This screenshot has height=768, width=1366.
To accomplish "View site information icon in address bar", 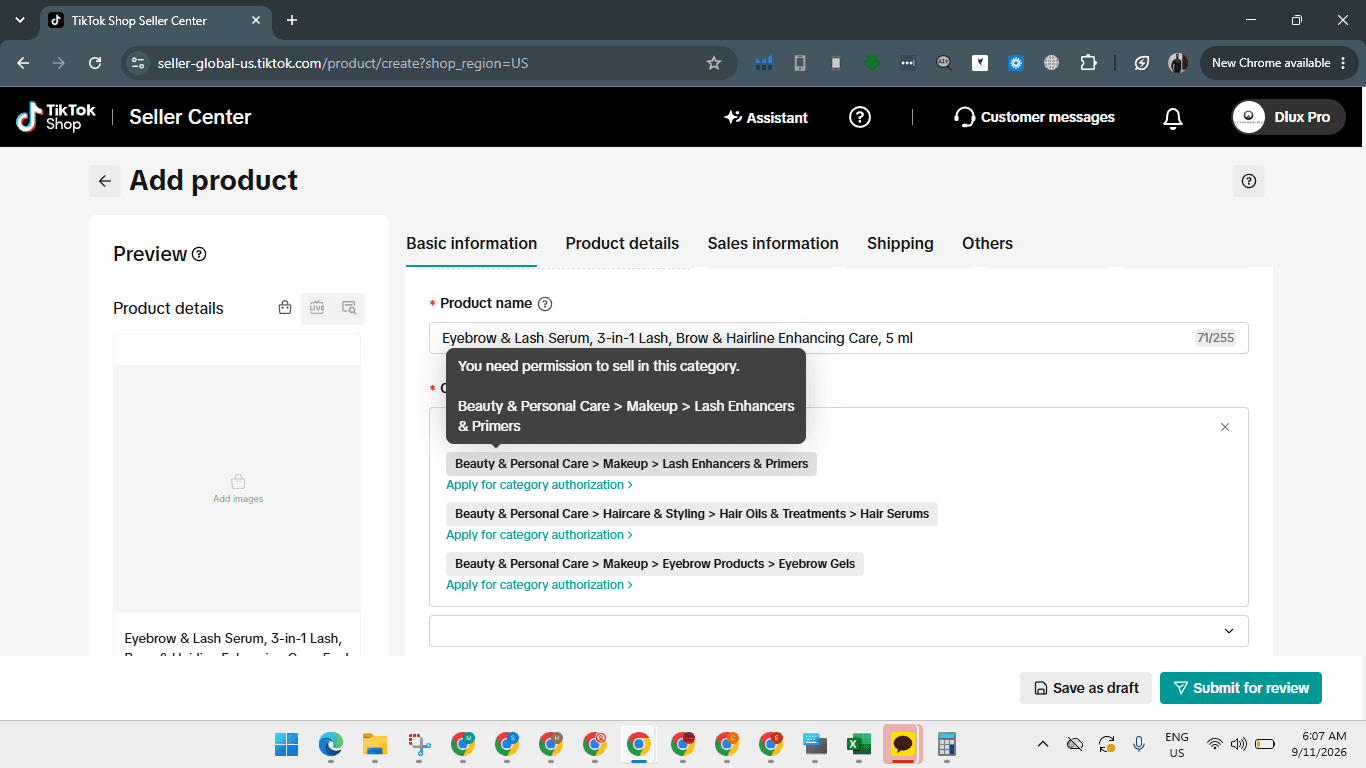I will pos(138,63).
